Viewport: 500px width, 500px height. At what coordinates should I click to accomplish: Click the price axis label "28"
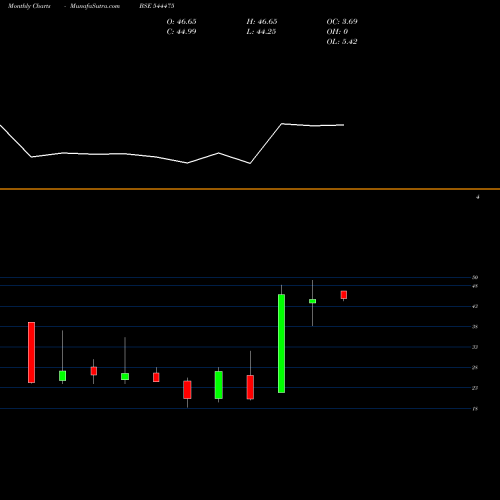(x=475, y=368)
